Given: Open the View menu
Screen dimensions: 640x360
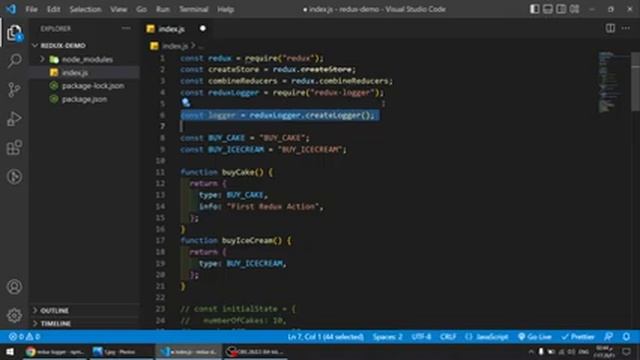Looking at the screenshot, I should [118, 9].
